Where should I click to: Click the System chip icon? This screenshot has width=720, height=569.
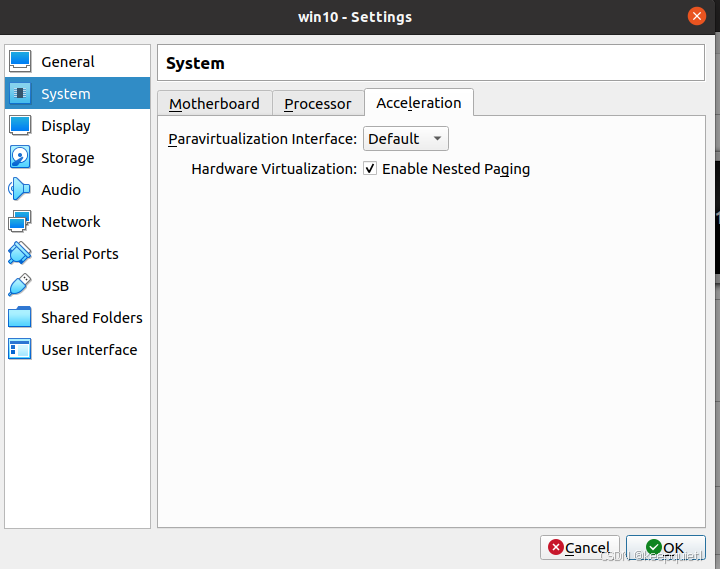(x=20, y=94)
